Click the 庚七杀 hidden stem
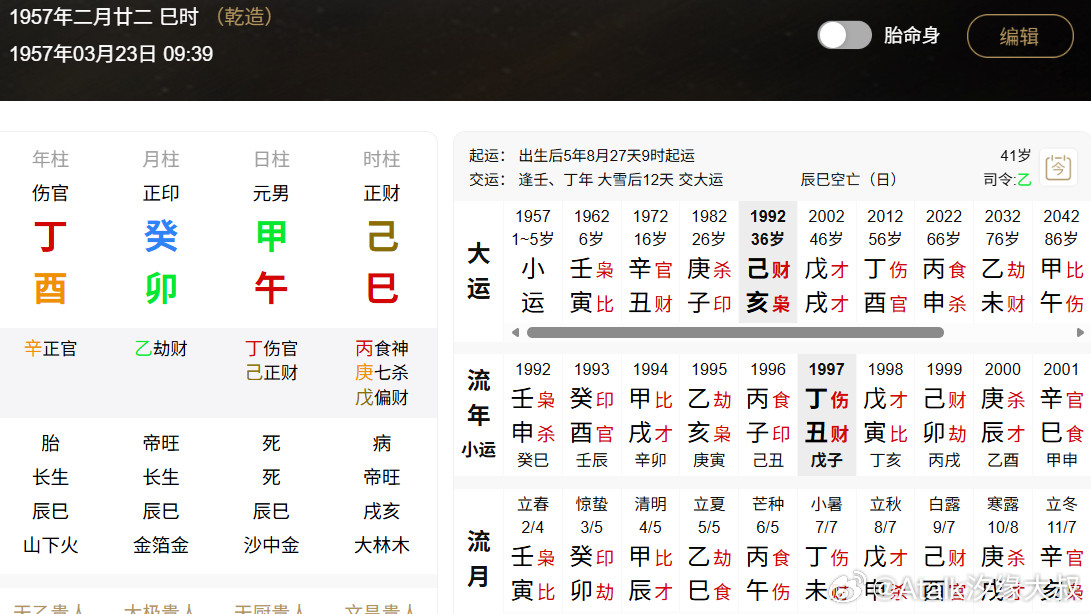 pyautogui.click(x=382, y=372)
